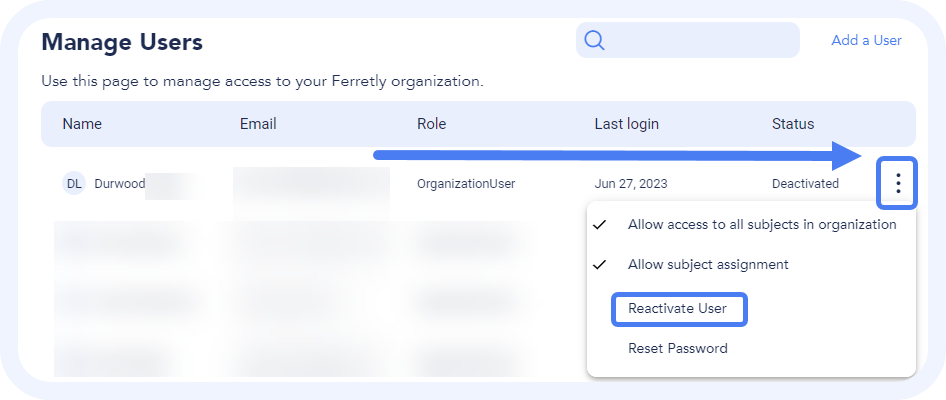Click the DL avatar circle
946x400 pixels.
[74, 184]
